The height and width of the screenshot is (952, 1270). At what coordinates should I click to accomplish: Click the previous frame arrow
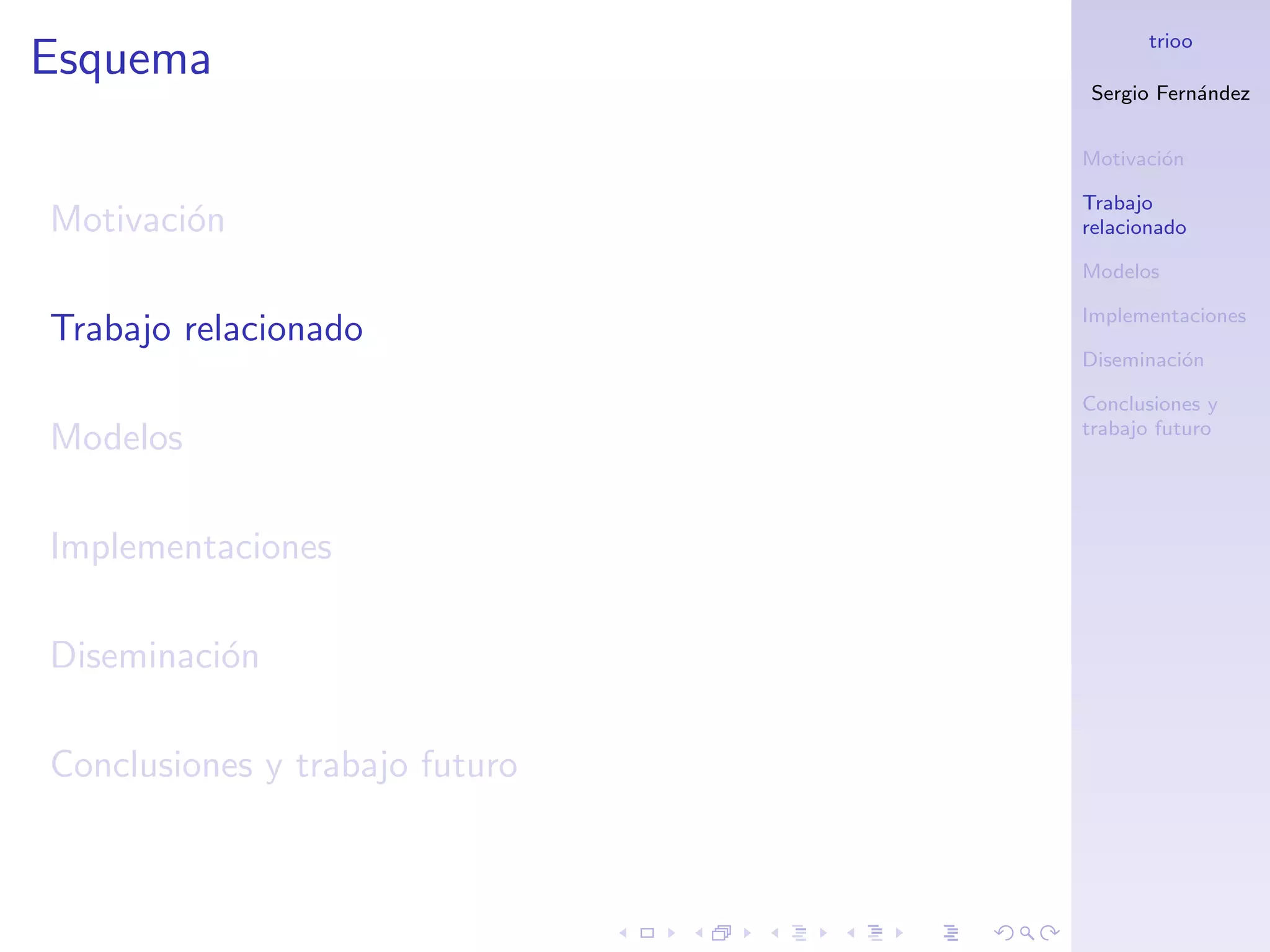(699, 933)
